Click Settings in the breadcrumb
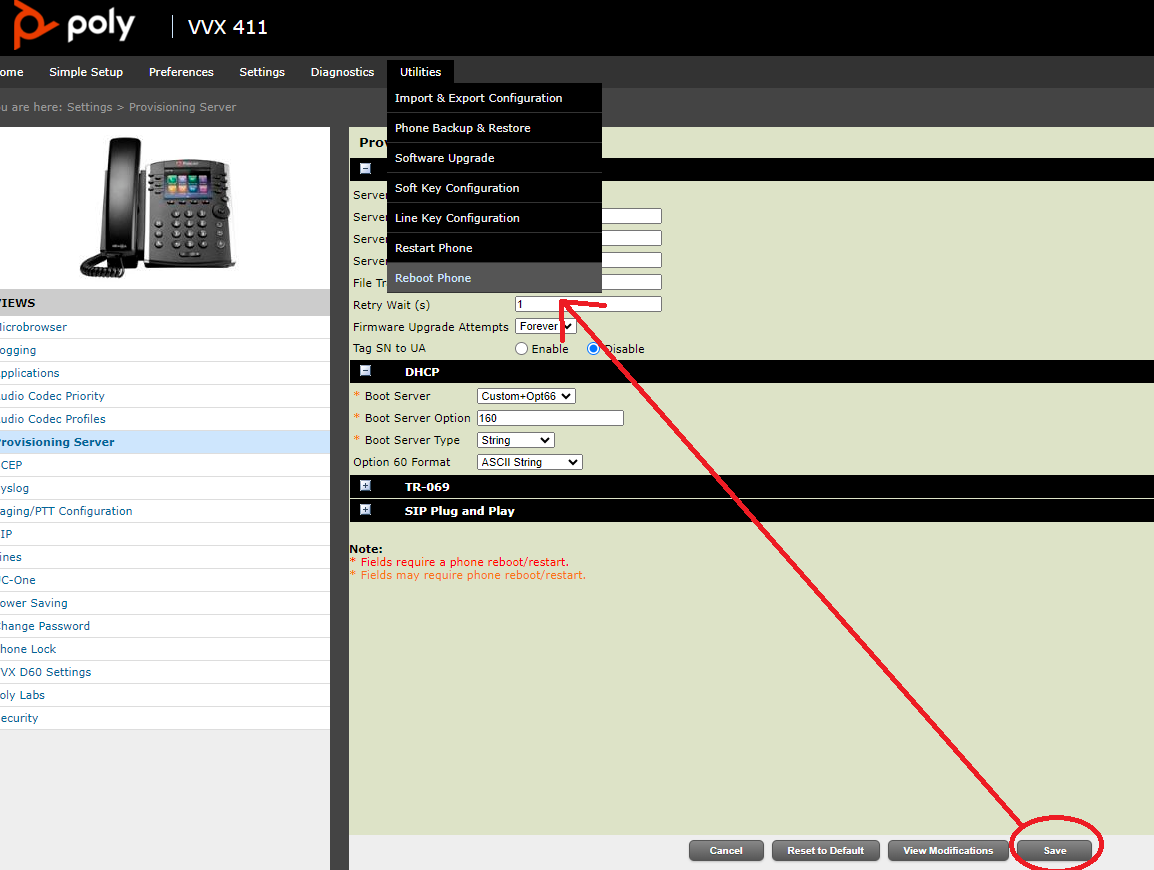Image resolution: width=1154 pixels, height=870 pixels. pyautogui.click(x=90, y=107)
